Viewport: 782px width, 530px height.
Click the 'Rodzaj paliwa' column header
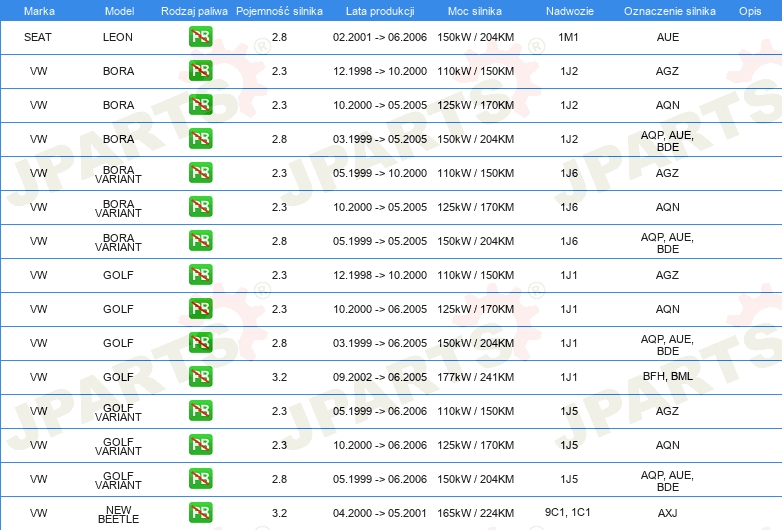click(194, 11)
